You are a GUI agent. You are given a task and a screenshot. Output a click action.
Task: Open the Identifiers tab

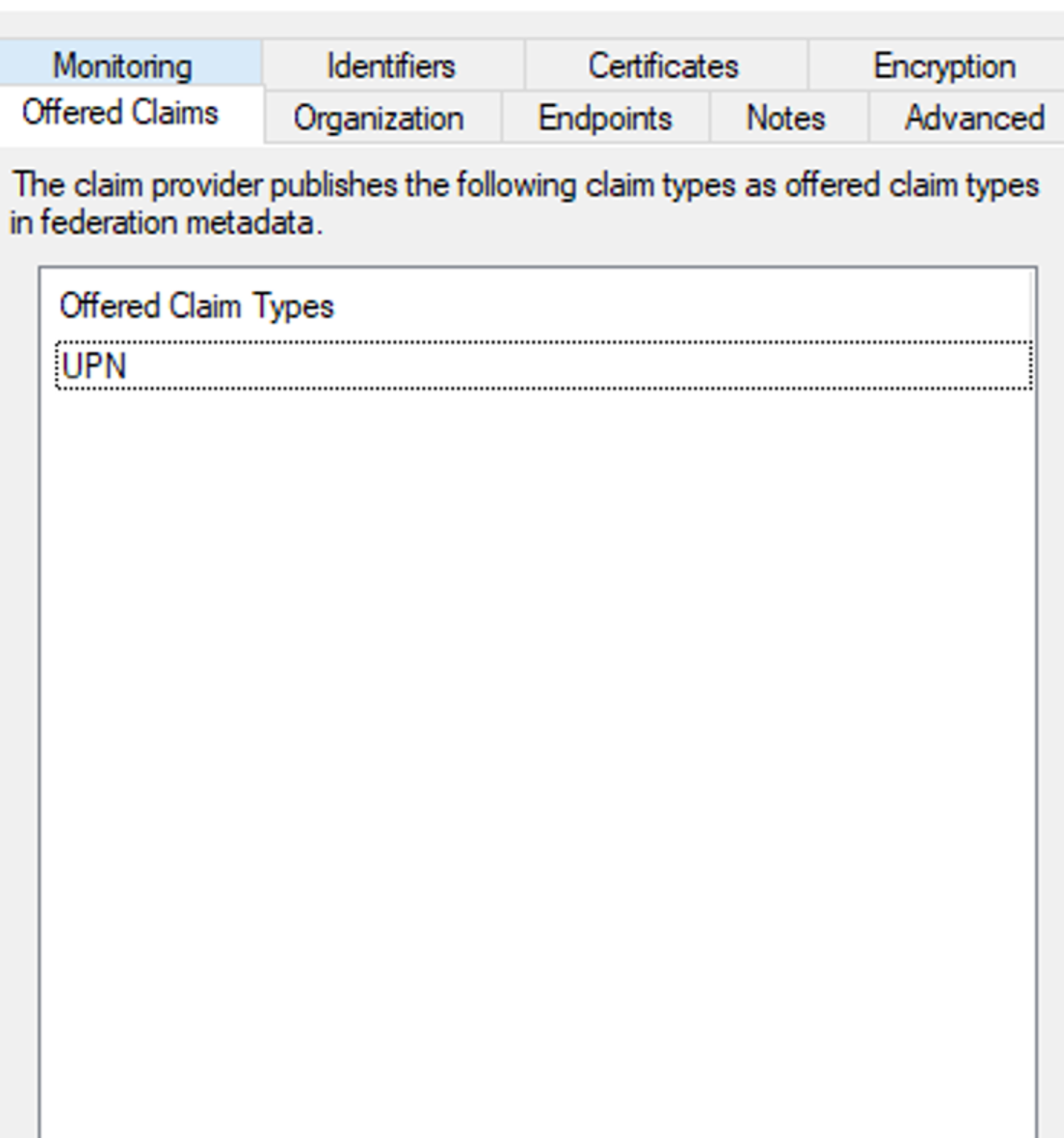(391, 66)
